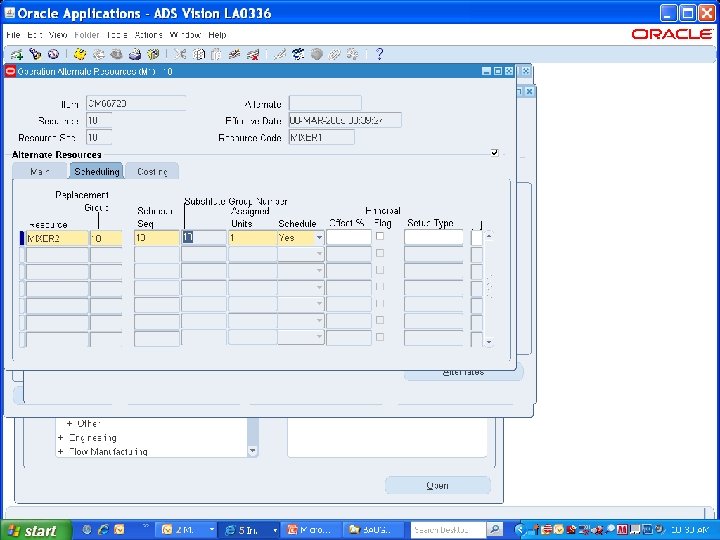Click the Internet Explorer quick launch icon

coord(103,530)
